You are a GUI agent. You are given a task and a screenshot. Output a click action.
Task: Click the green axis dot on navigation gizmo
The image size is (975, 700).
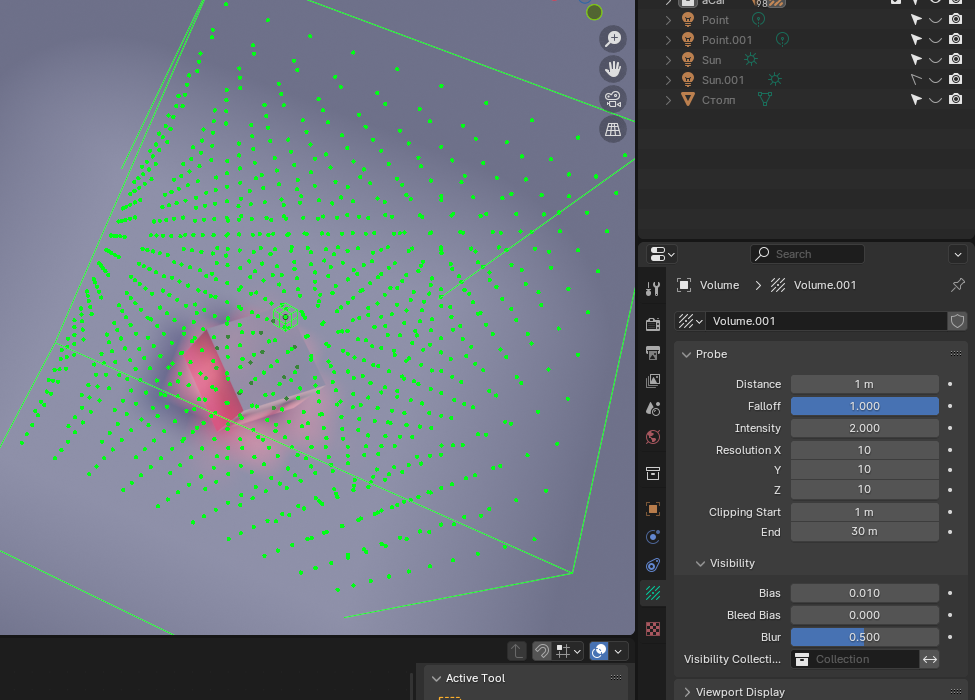(x=594, y=12)
